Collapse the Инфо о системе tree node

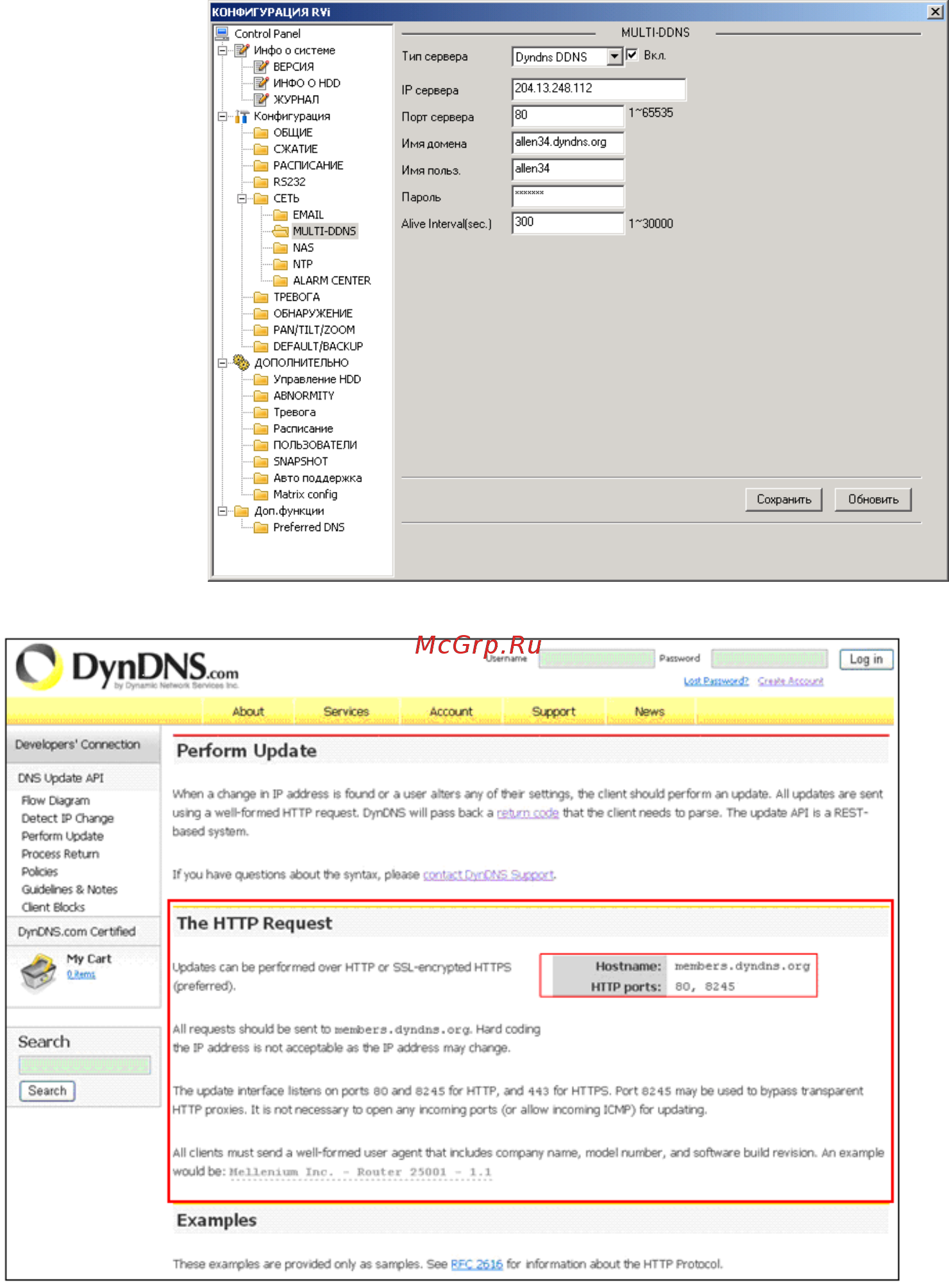coord(222,50)
